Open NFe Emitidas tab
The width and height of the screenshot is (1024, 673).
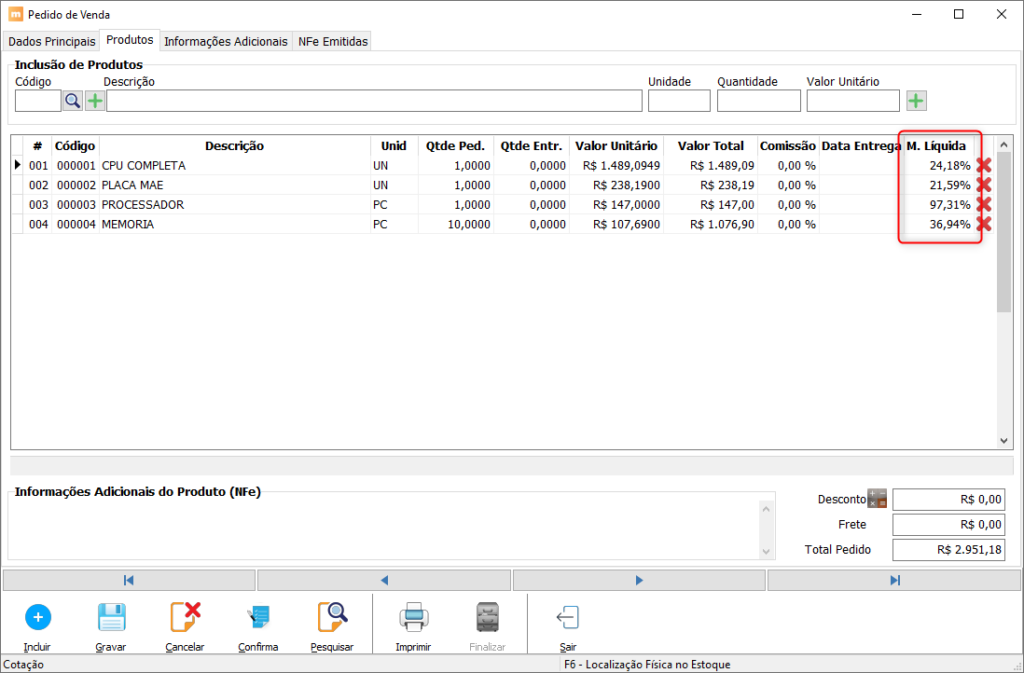(x=332, y=41)
